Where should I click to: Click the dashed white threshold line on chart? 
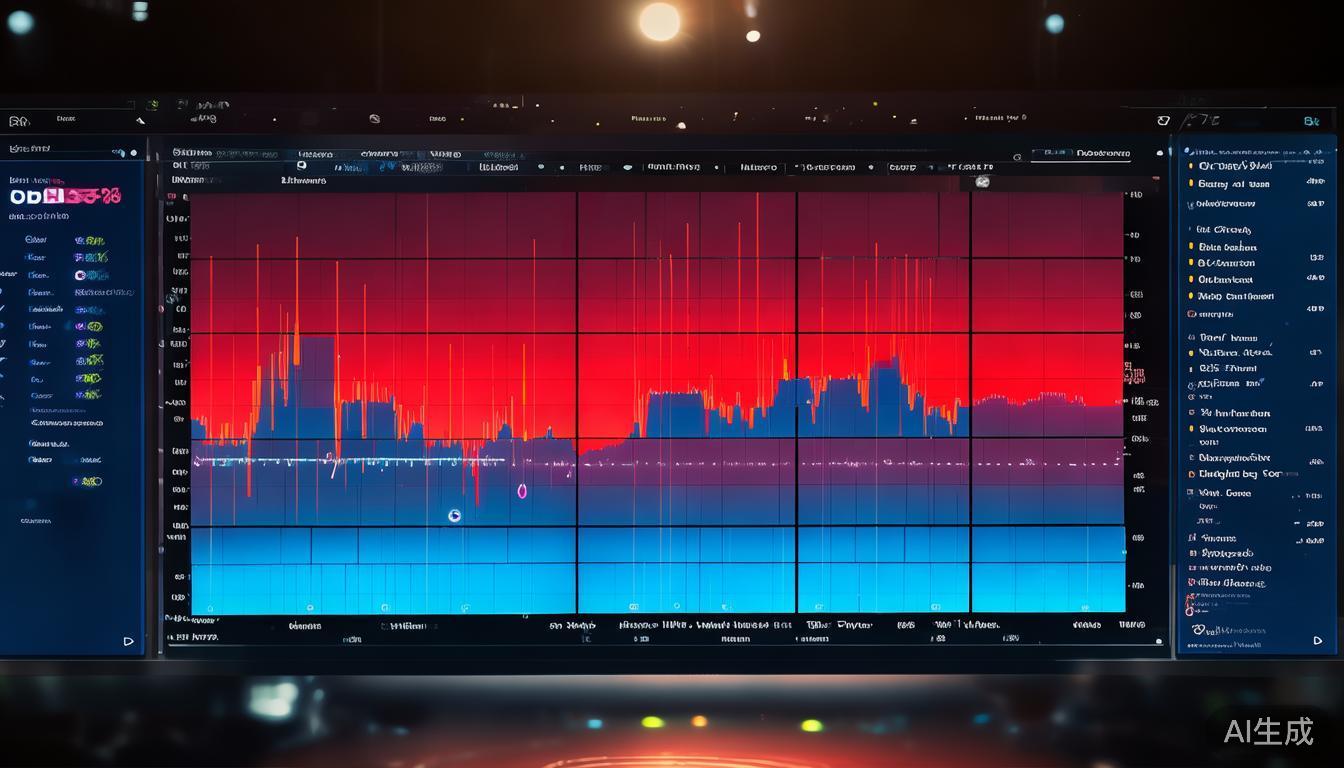point(350,461)
